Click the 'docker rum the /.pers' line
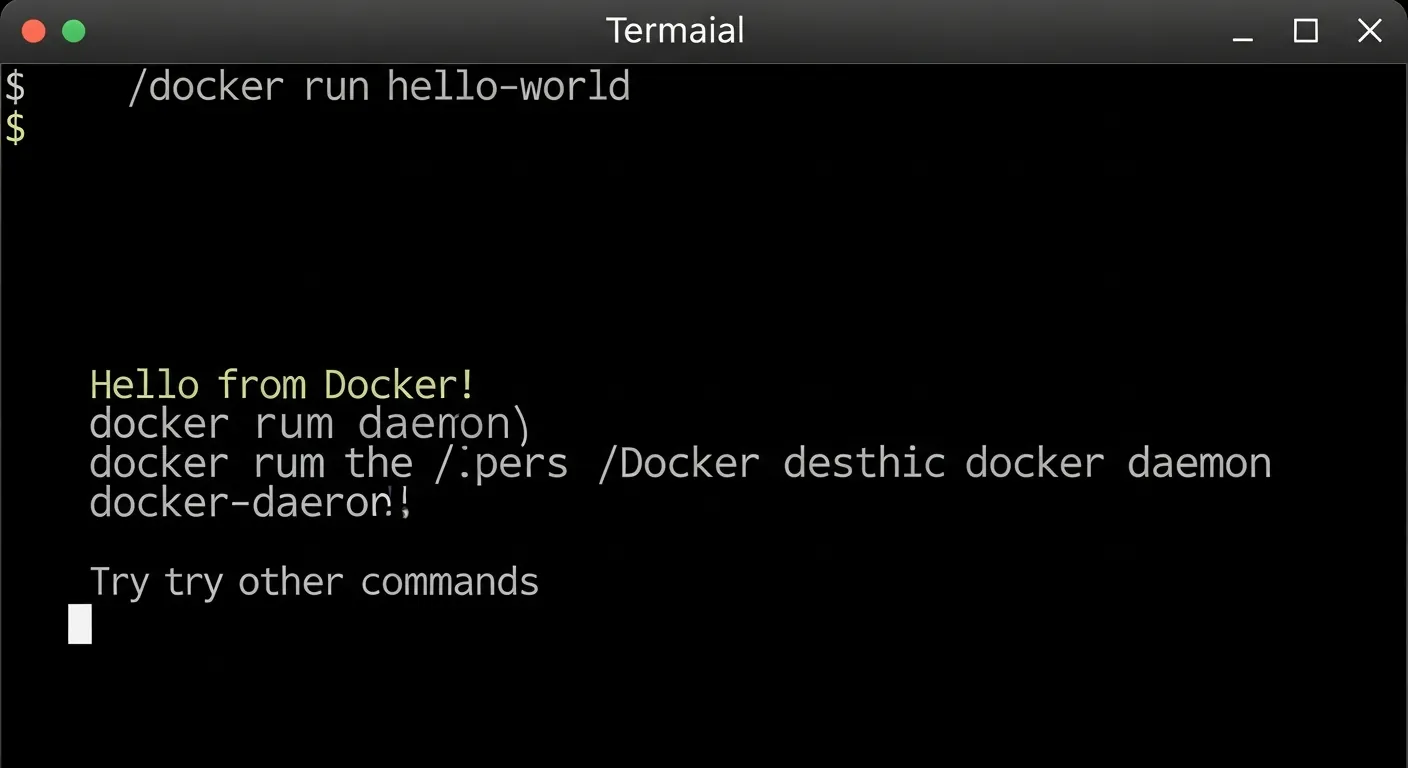Screen dimensions: 1408x768 (330, 462)
